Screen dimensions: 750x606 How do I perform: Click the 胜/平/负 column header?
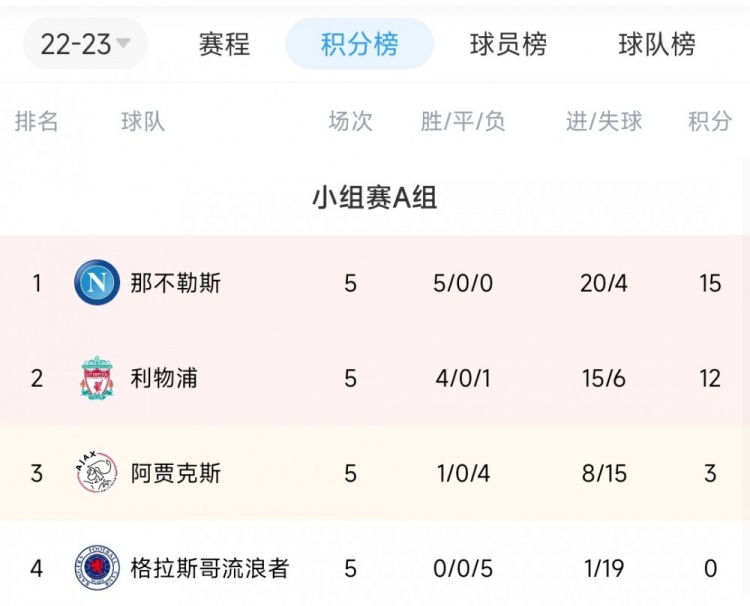tap(463, 121)
